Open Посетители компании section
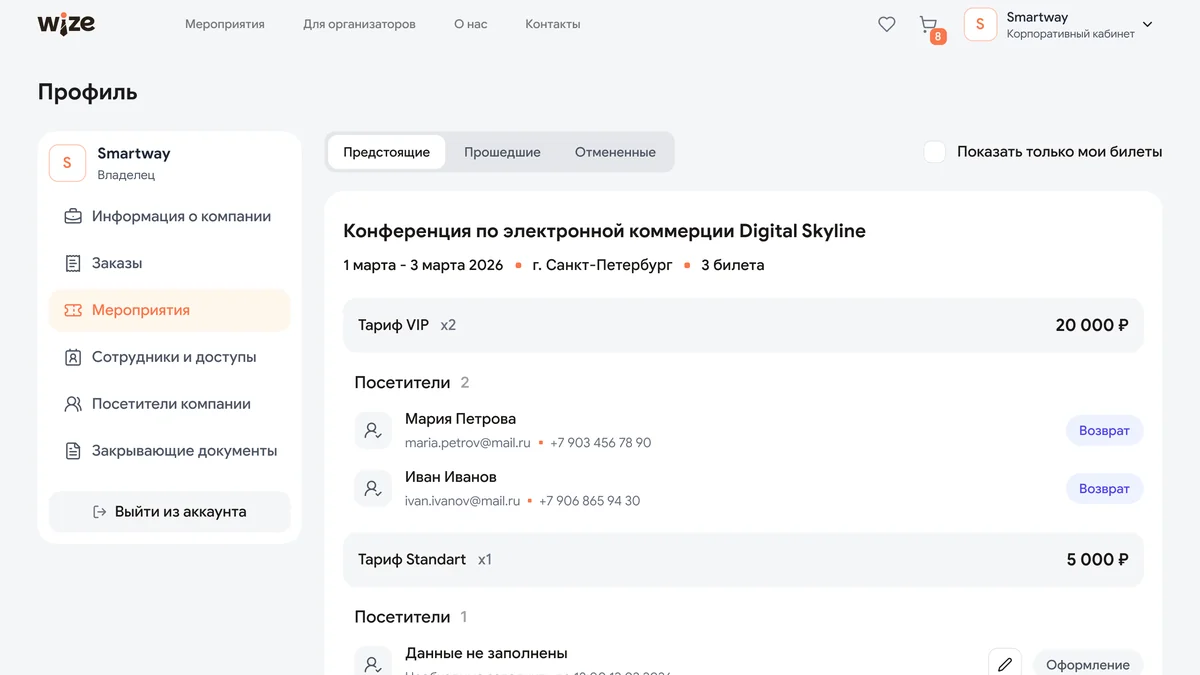This screenshot has height=675, width=1200. (x=170, y=404)
